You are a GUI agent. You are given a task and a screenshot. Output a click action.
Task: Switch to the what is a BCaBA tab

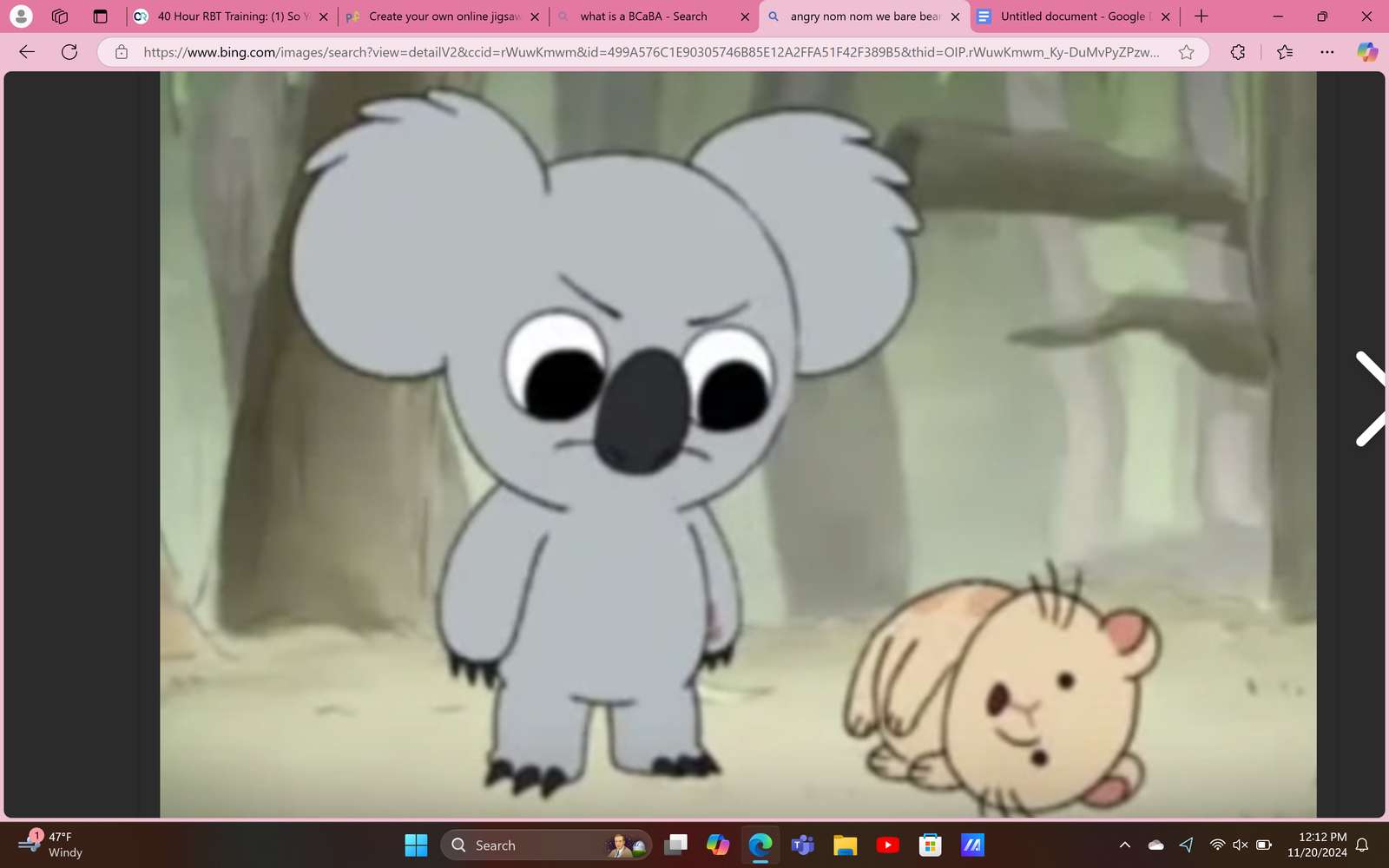[653, 16]
